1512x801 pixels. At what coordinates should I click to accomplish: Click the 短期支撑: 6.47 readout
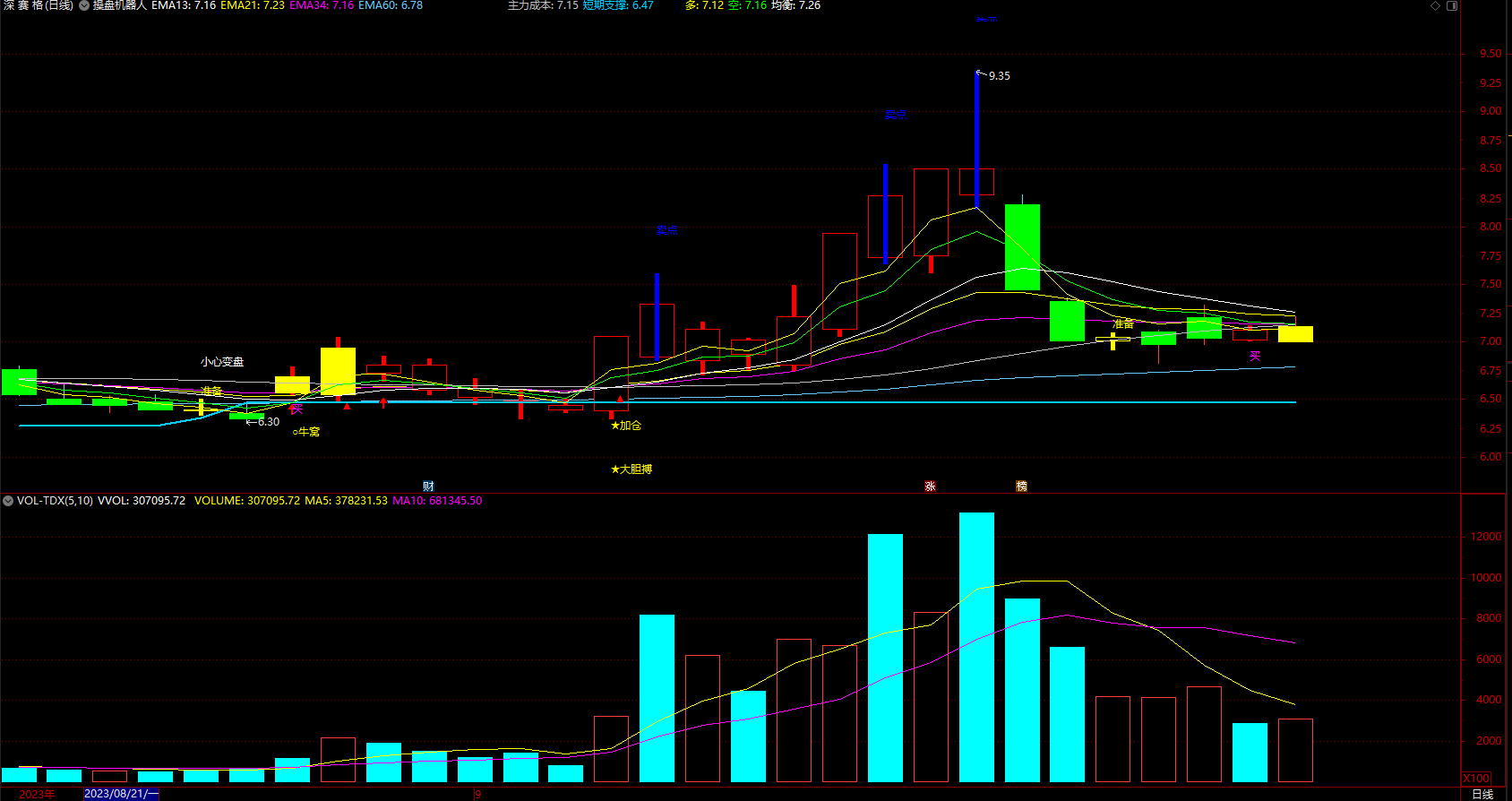click(x=618, y=5)
